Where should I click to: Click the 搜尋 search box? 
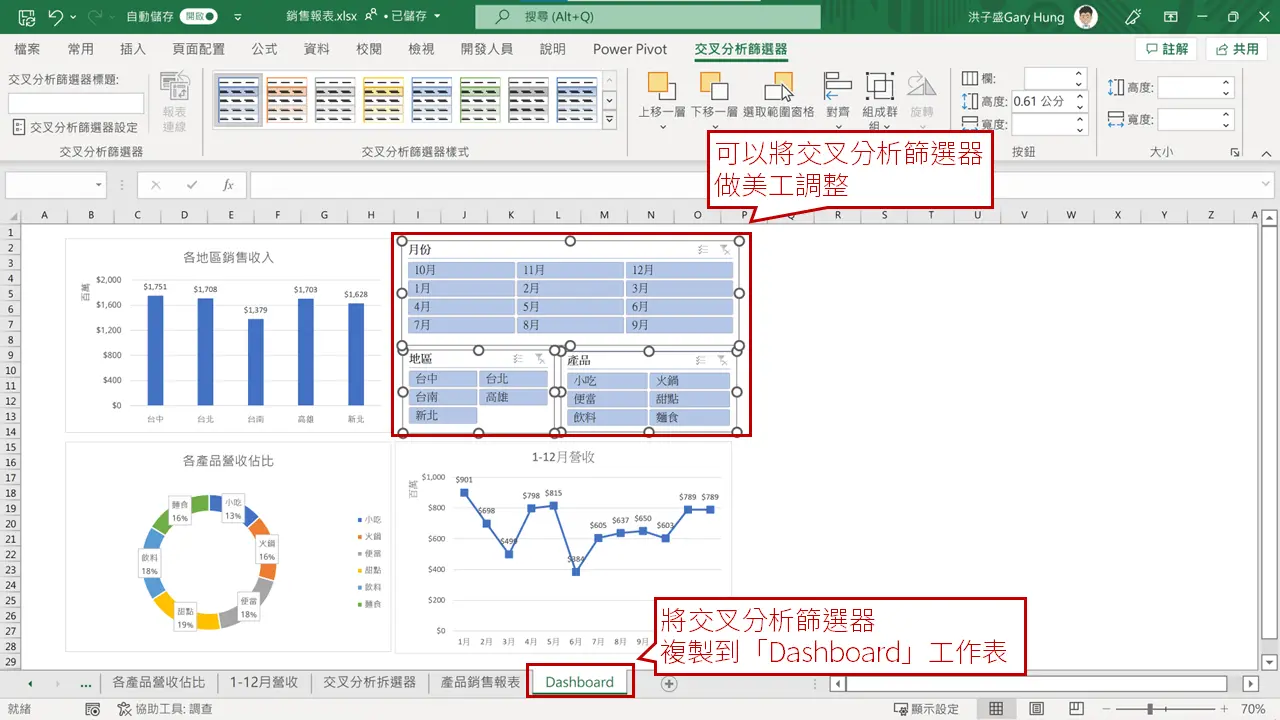pyautogui.click(x=647, y=17)
